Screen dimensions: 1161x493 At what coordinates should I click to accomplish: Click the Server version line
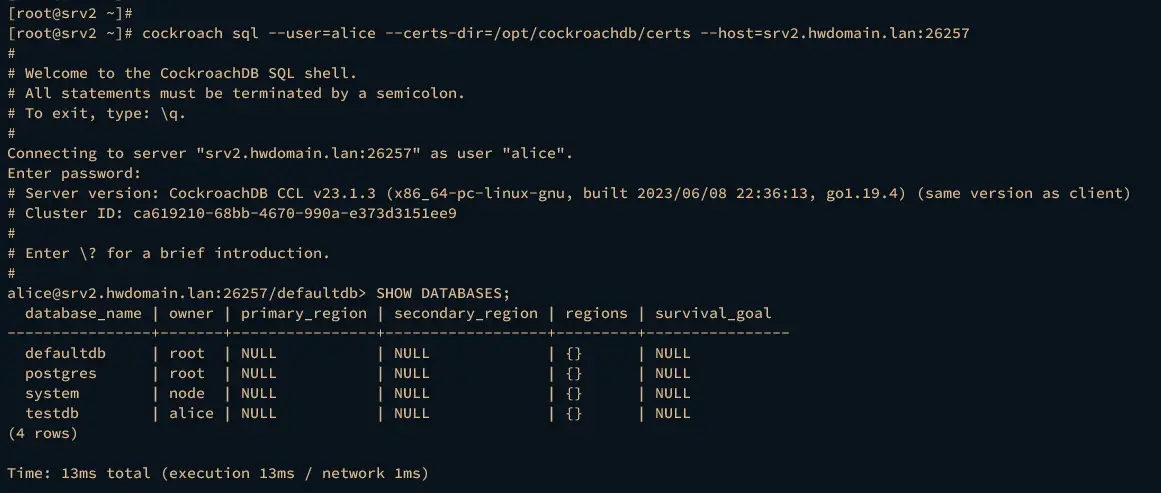click(x=569, y=193)
